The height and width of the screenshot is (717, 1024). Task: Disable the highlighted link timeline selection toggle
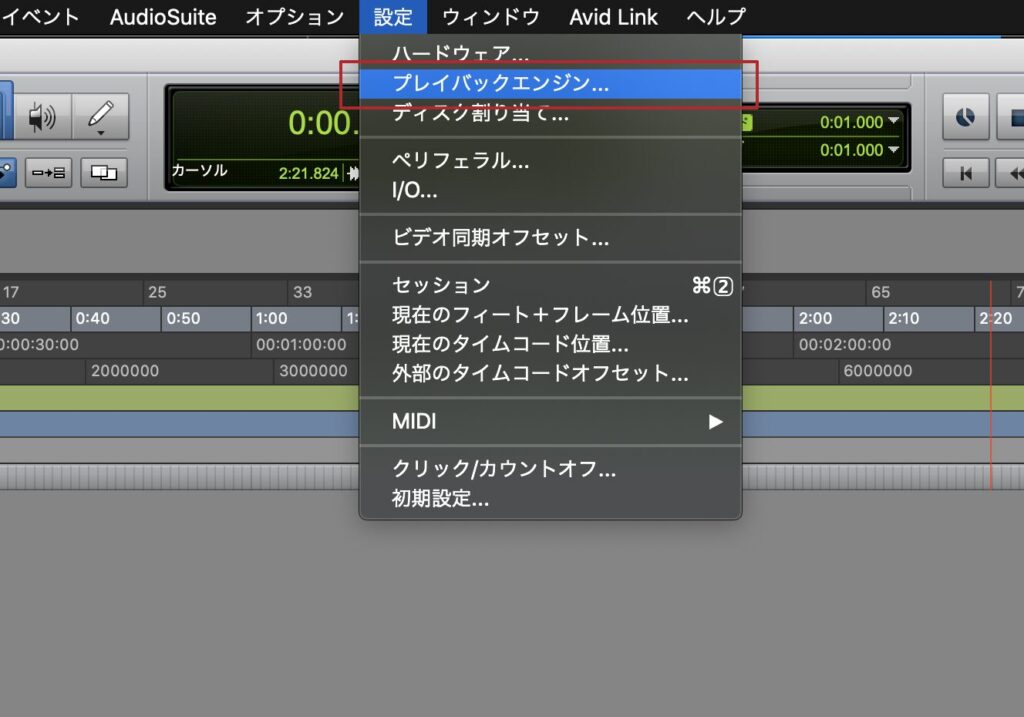(x=6, y=170)
